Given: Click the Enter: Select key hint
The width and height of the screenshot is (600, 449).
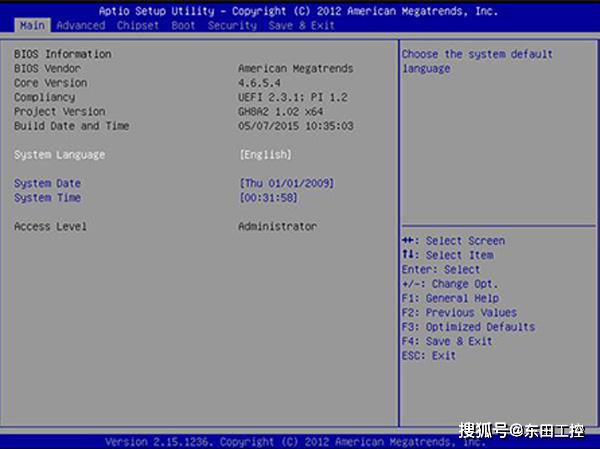Looking at the screenshot, I should (441, 269).
